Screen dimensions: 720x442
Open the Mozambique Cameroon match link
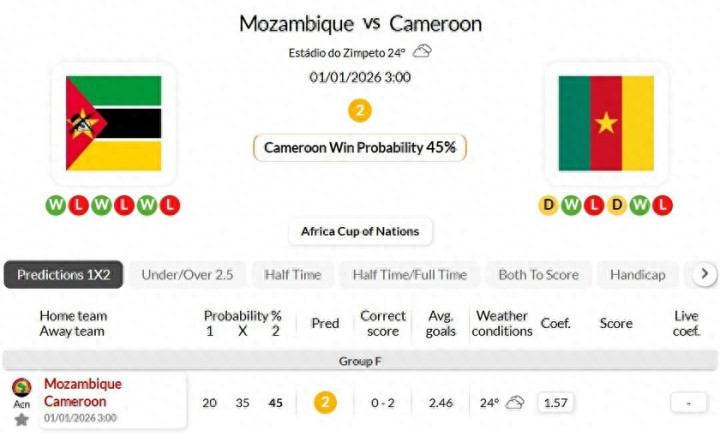[83, 392]
